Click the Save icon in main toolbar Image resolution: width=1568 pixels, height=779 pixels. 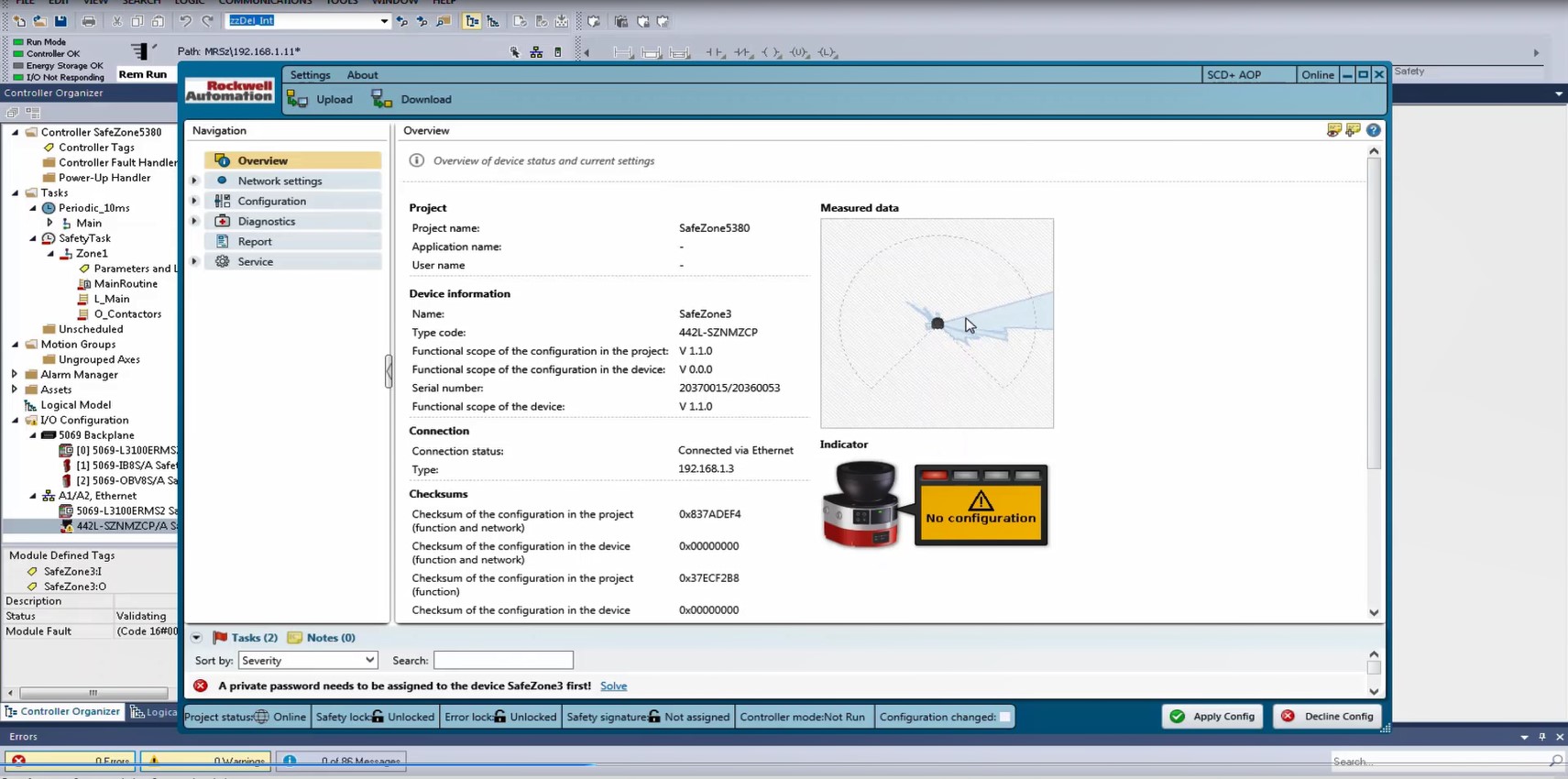click(60, 21)
